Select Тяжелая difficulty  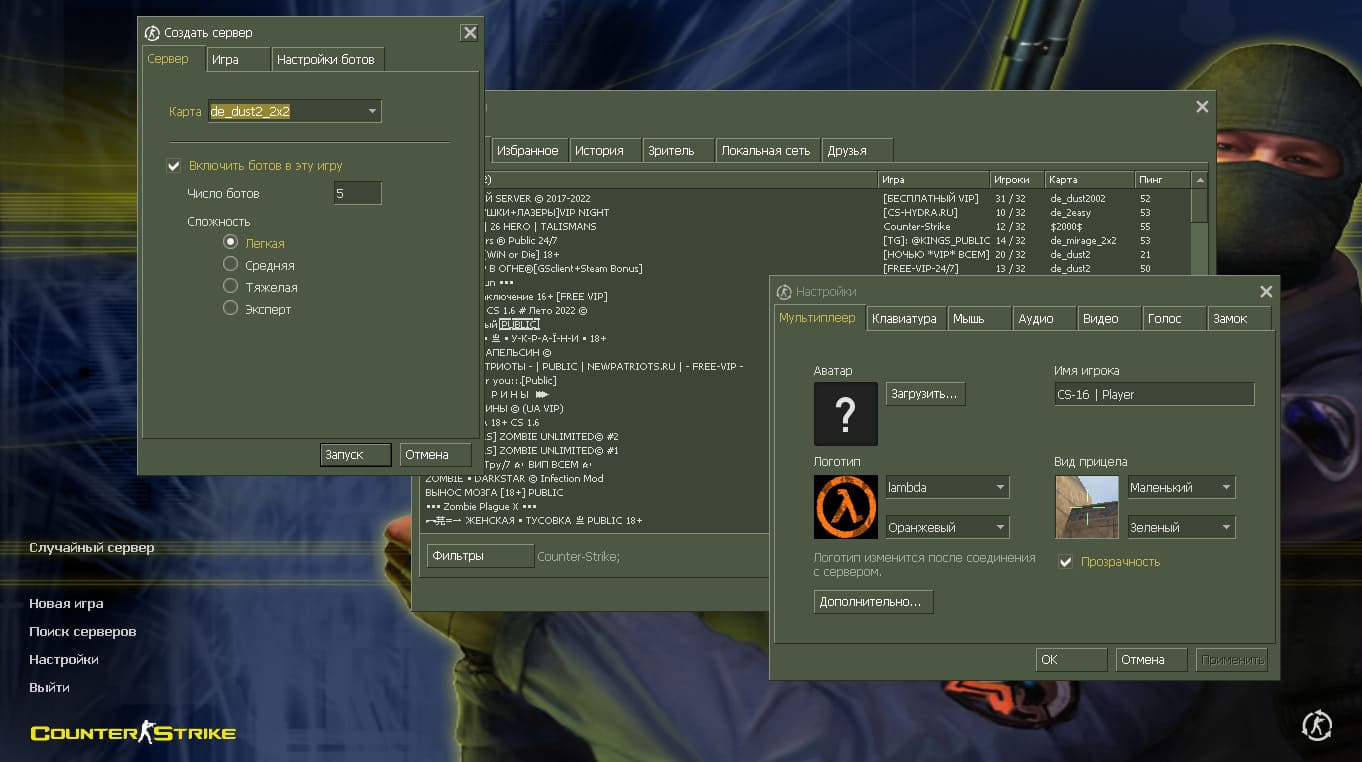231,287
